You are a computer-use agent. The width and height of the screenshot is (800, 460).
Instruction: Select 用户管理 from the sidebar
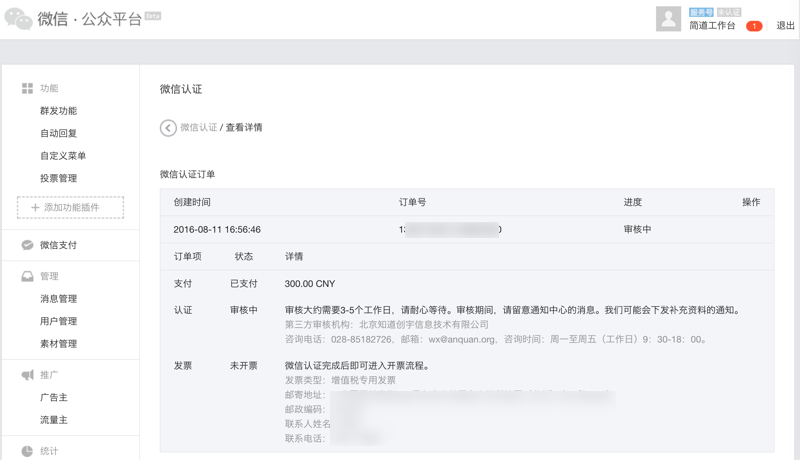coord(58,321)
